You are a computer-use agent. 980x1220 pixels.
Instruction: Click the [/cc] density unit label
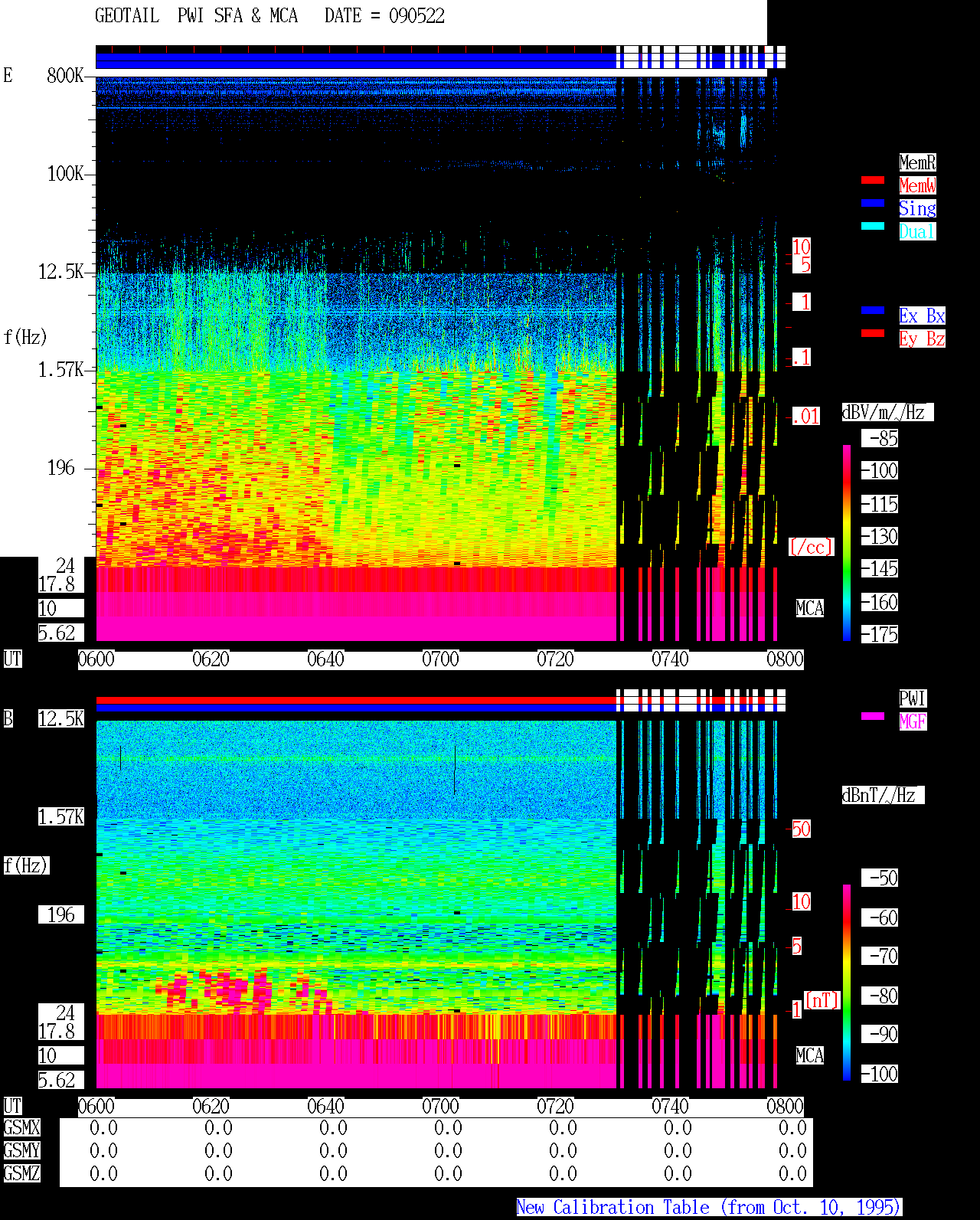click(811, 547)
